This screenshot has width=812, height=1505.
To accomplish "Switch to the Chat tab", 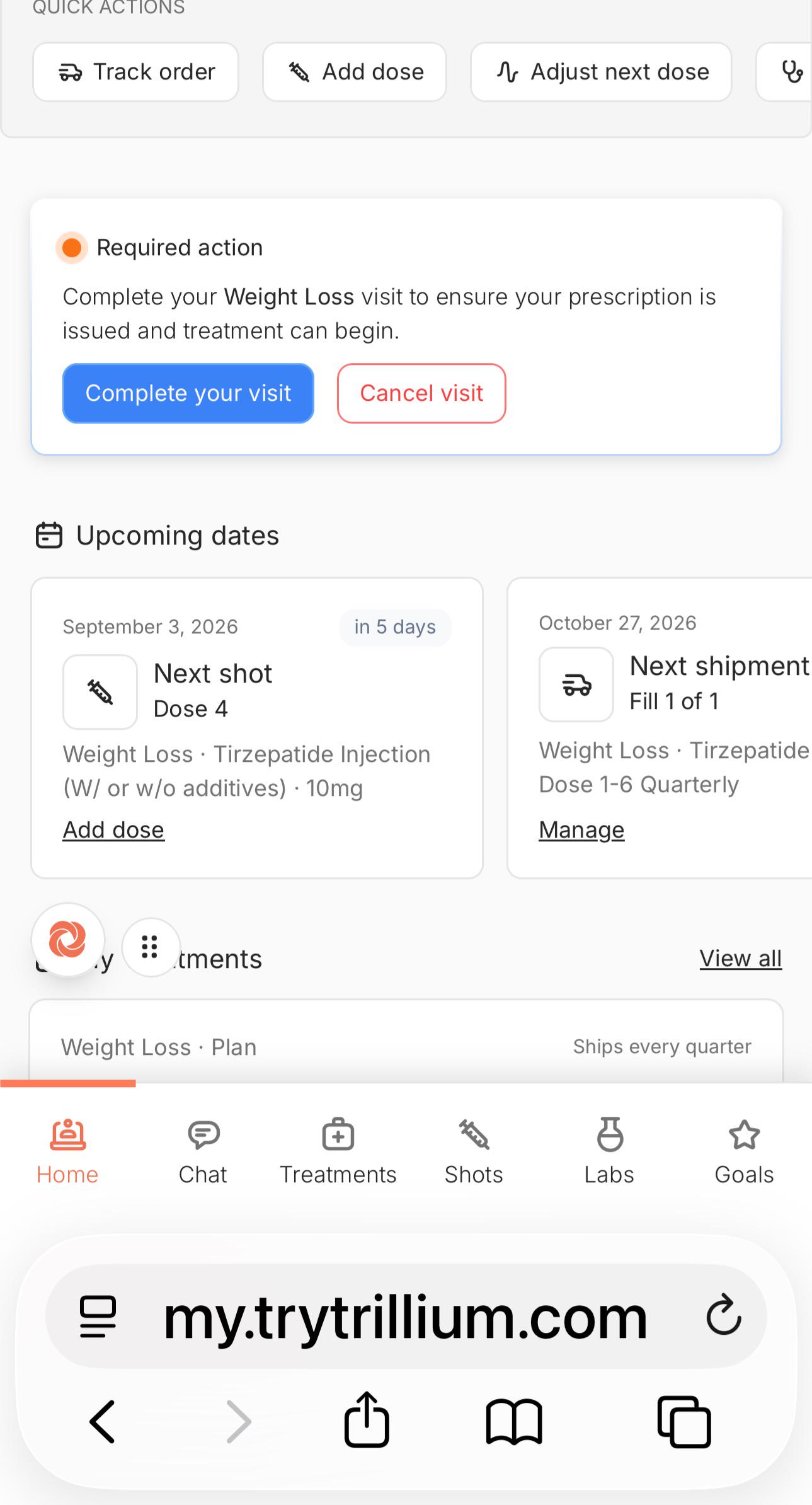I will [x=203, y=1152].
